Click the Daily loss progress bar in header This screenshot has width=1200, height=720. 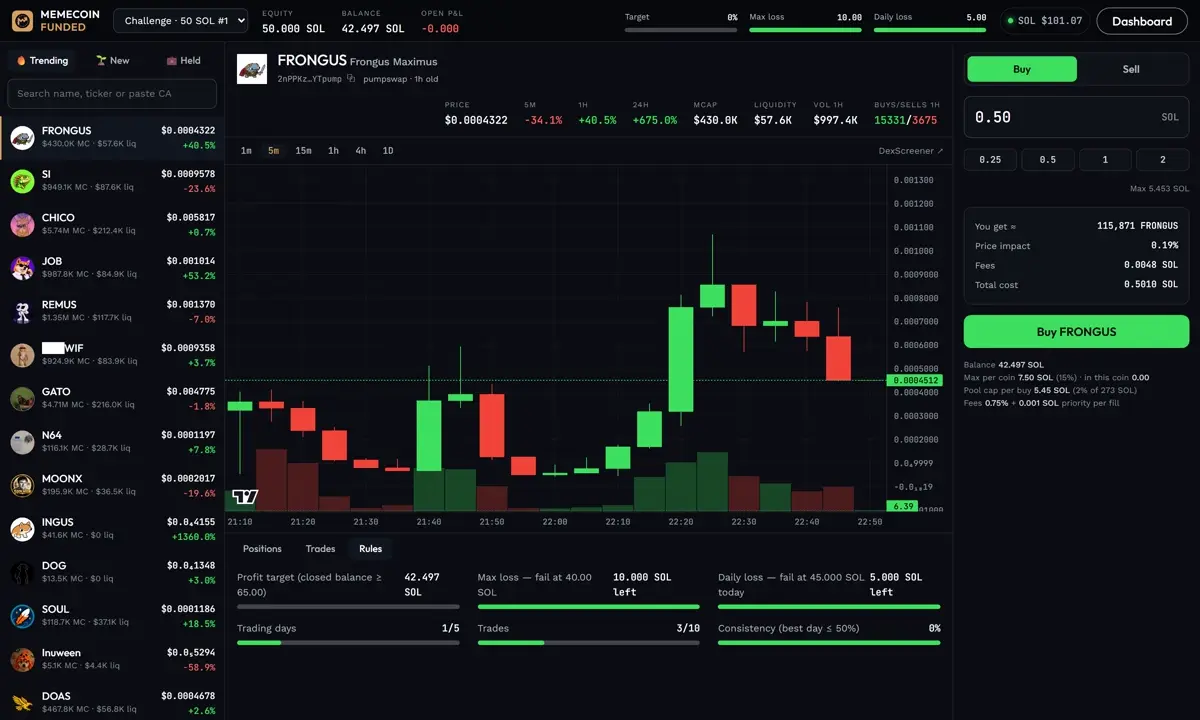tap(930, 30)
